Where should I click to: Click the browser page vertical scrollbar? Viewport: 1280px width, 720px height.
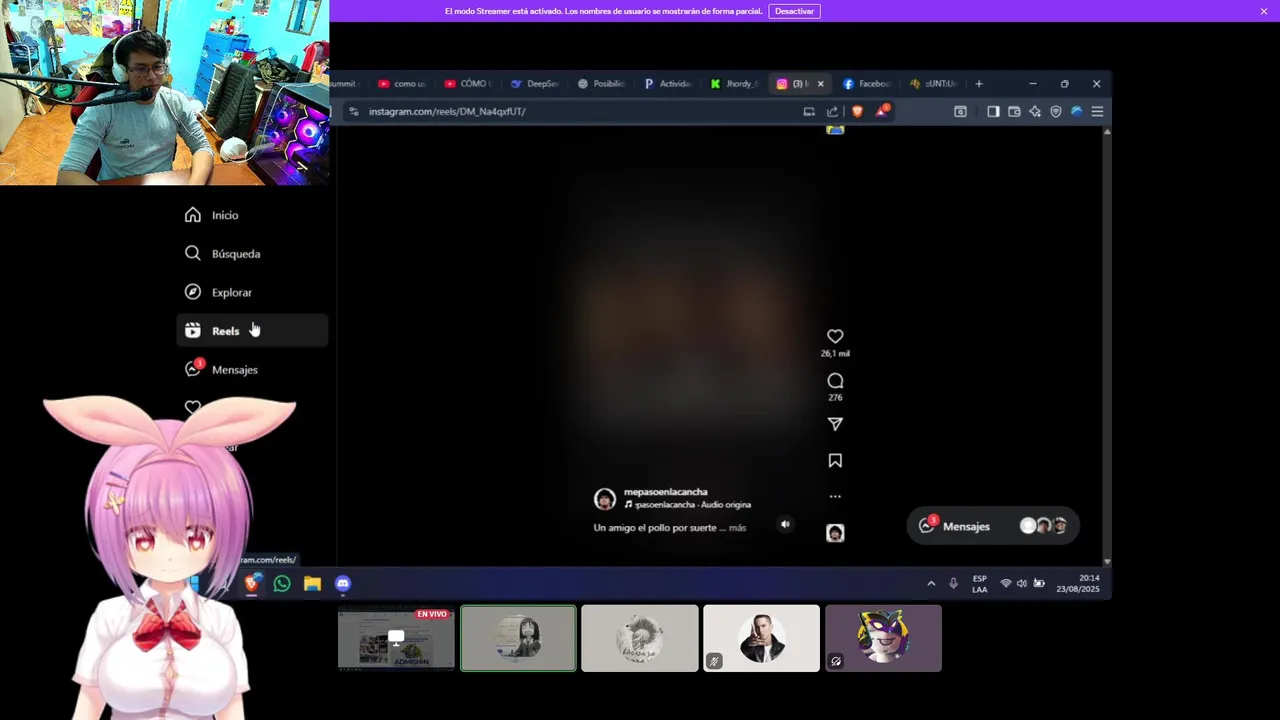coord(1107,346)
